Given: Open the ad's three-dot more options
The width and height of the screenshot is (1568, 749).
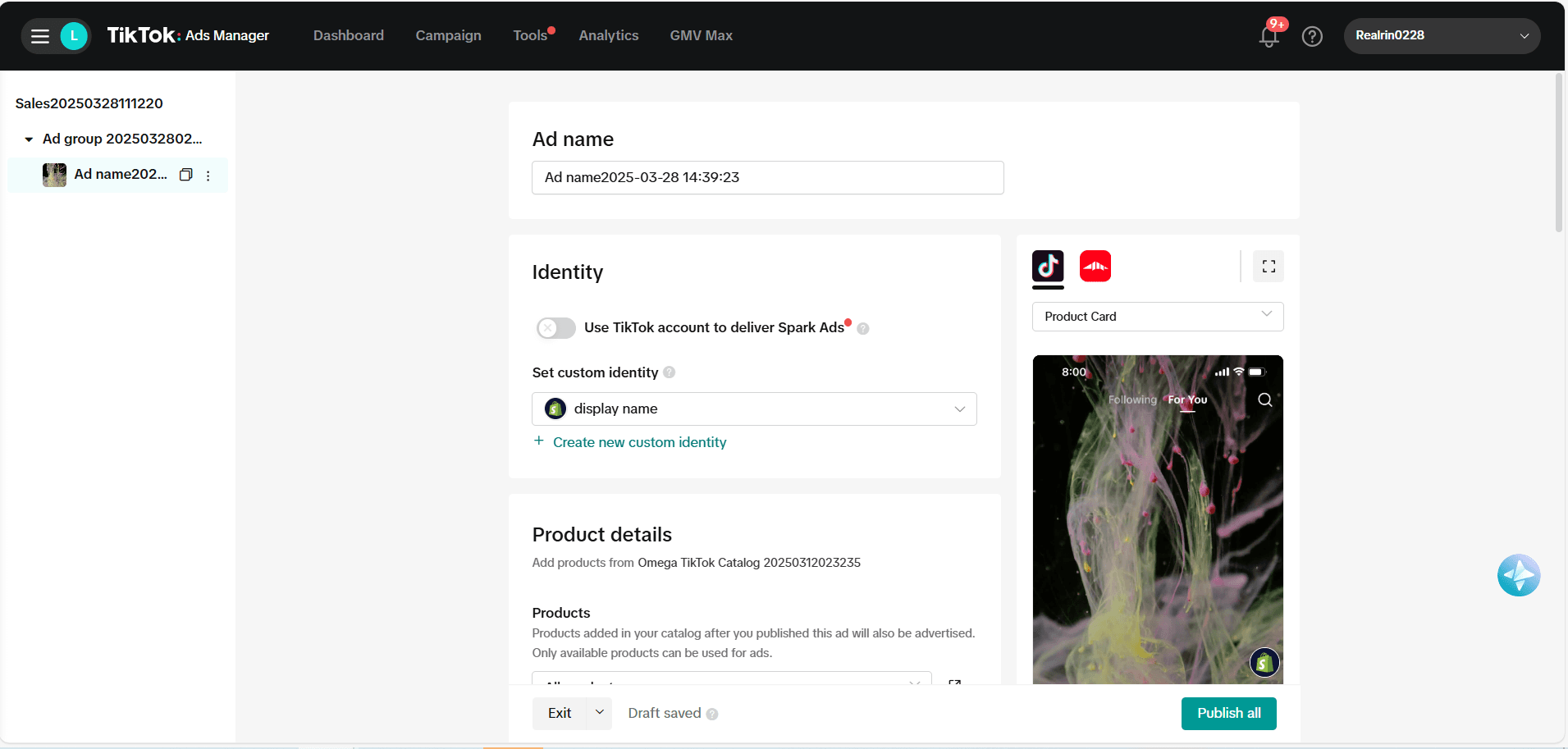Looking at the screenshot, I should tap(208, 176).
